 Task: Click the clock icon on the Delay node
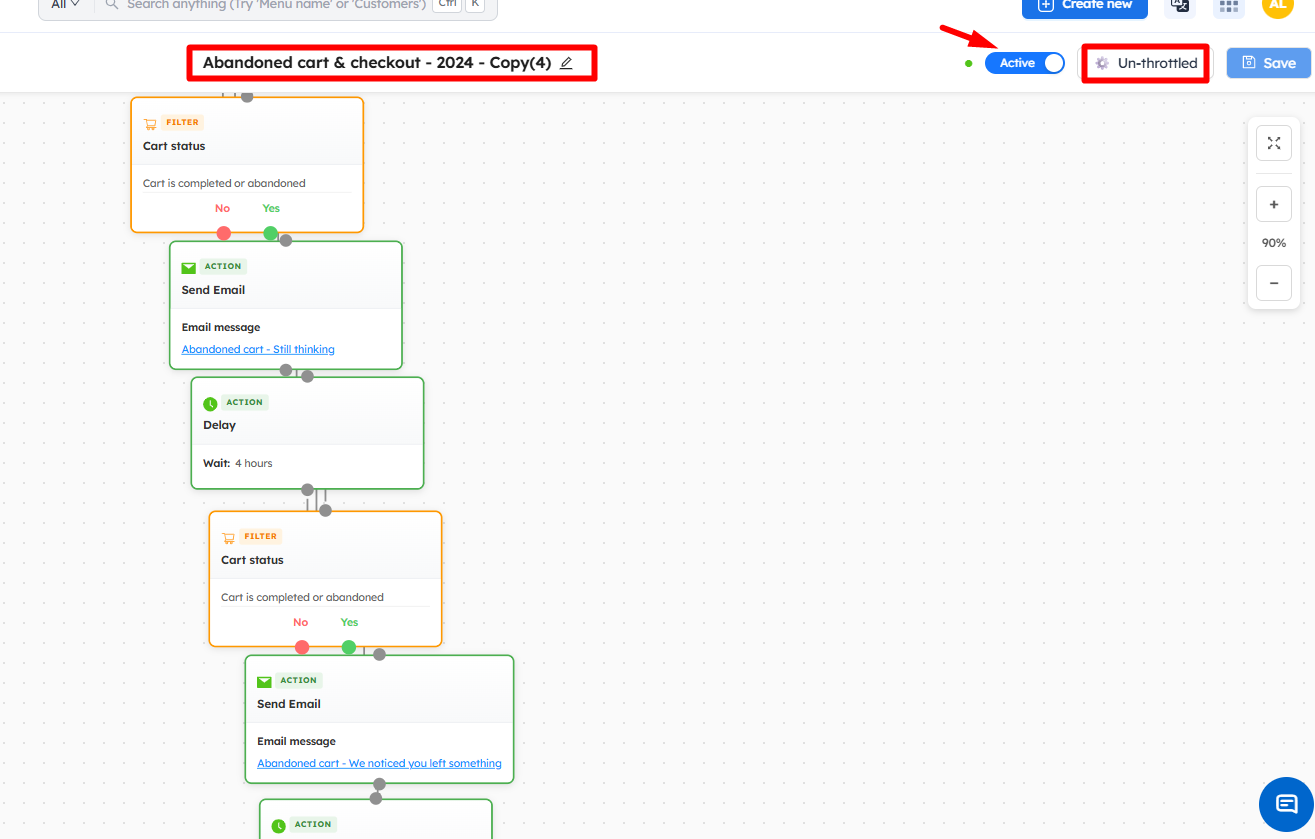tap(210, 404)
